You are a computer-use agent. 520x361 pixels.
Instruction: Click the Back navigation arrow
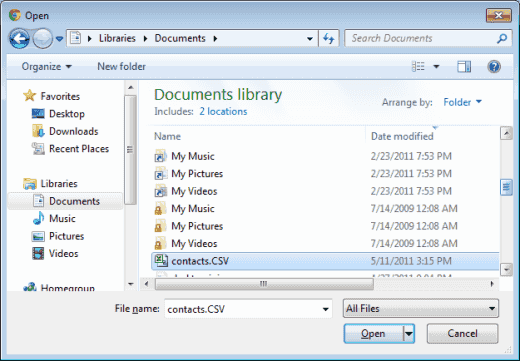[x=19, y=38]
